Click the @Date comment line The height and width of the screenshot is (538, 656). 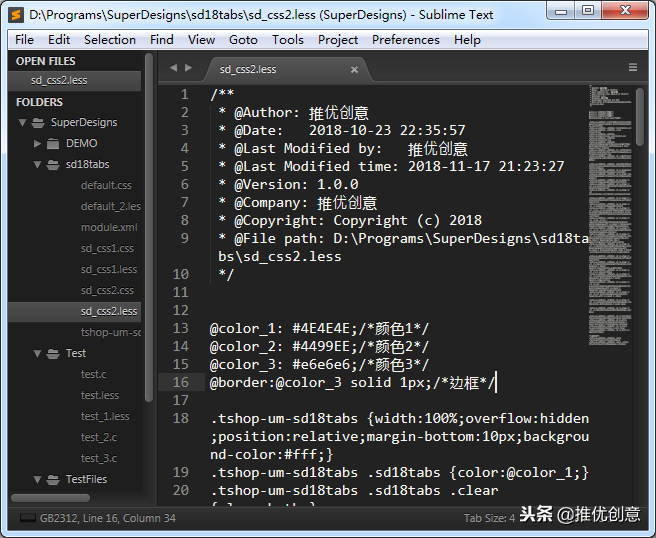pos(342,131)
